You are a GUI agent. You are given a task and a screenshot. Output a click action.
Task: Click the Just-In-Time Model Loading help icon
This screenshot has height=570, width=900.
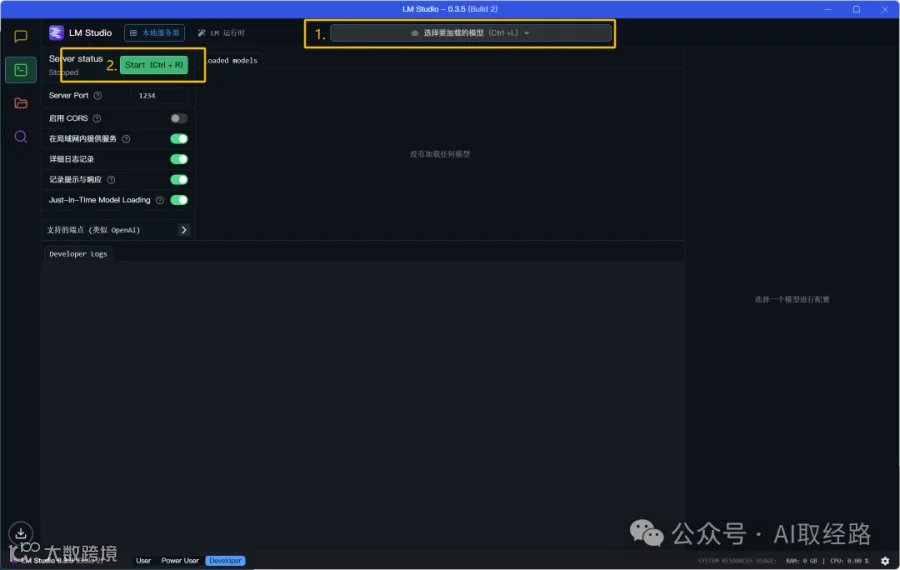click(x=160, y=200)
